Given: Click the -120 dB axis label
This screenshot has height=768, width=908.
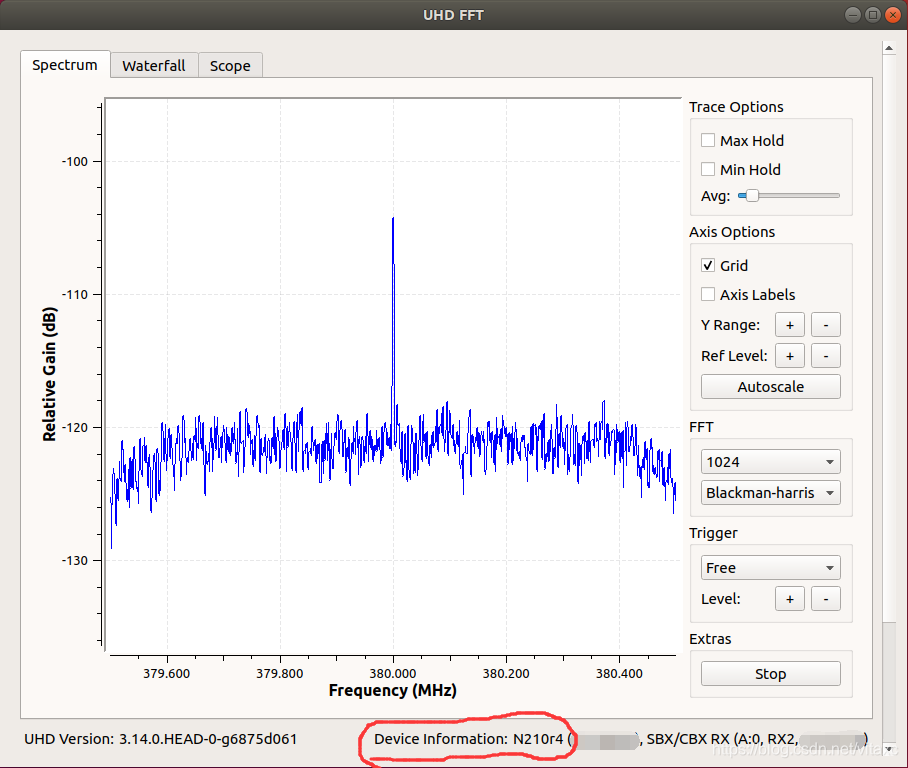Looking at the screenshot, I should (75, 427).
